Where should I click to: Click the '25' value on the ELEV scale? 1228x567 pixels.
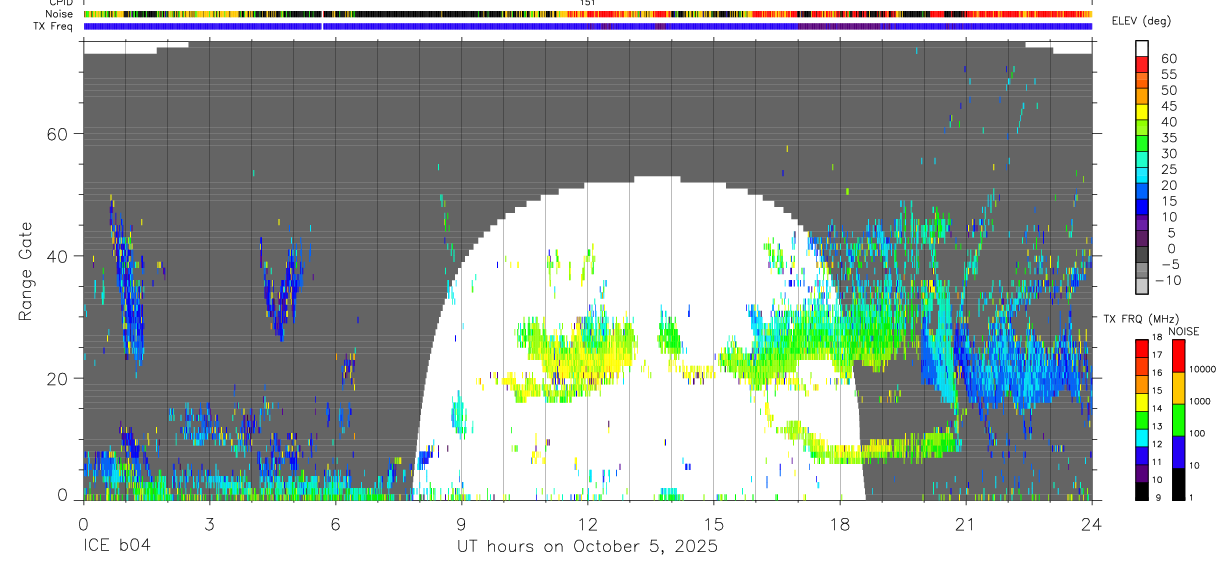point(1168,170)
